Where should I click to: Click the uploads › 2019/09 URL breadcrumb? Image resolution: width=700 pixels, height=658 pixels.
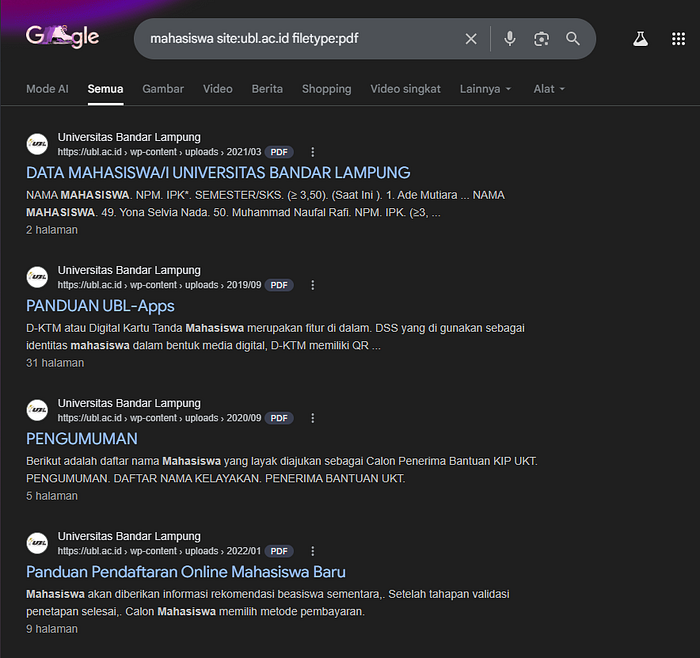click(x=223, y=285)
